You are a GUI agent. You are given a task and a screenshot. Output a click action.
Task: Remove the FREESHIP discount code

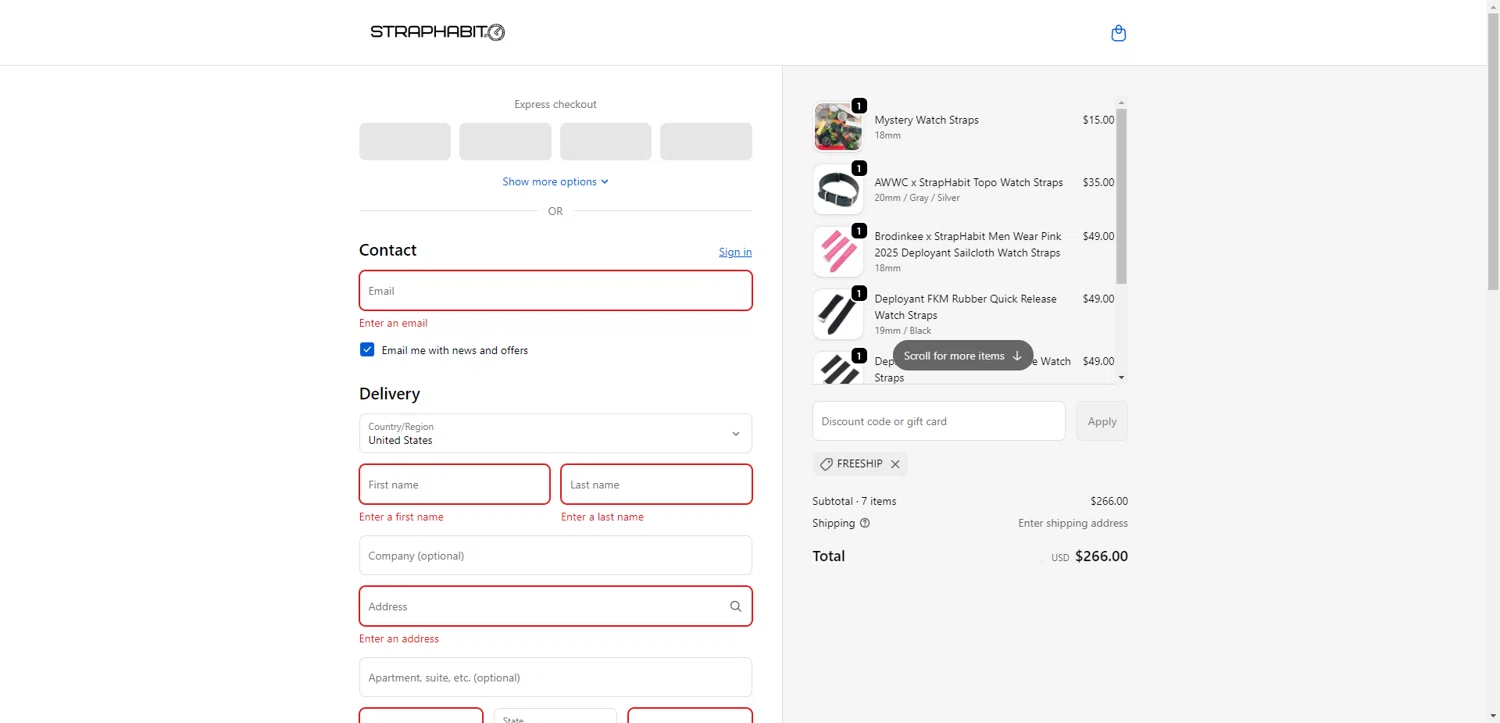click(x=895, y=464)
